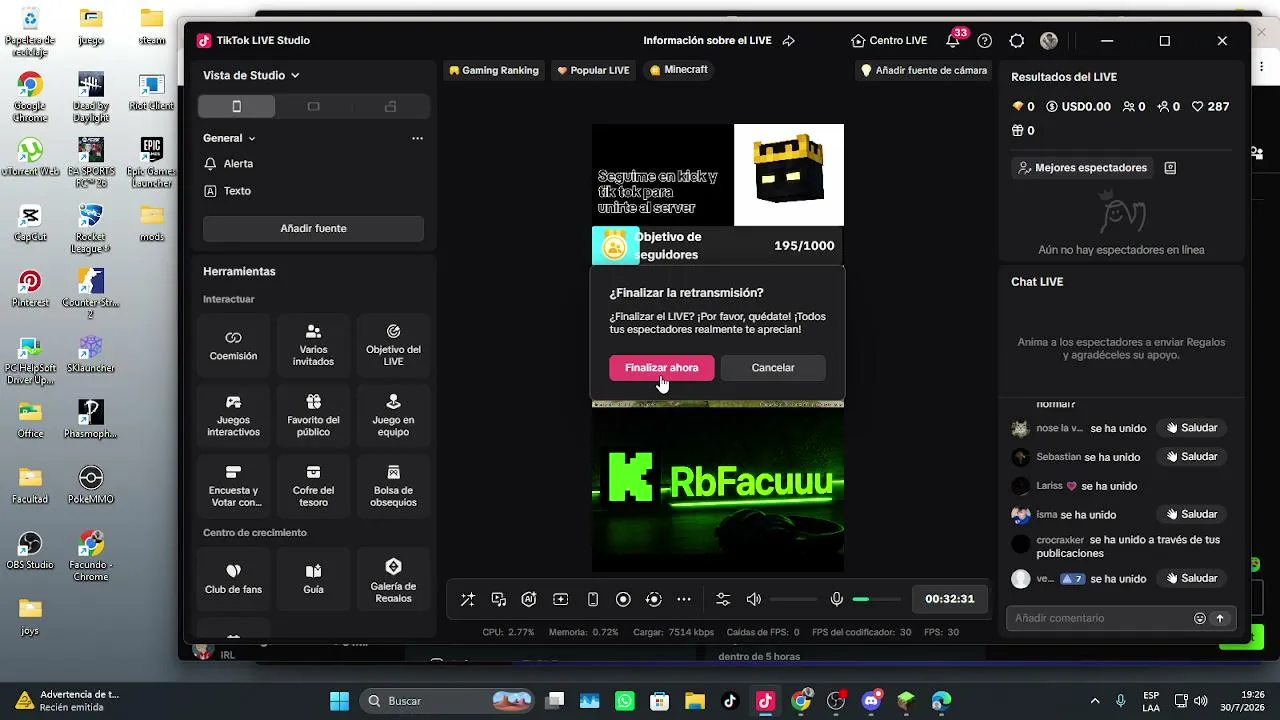Screen dimensions: 1280x720
Task: Open the audio mixer settings icon
Action: pos(723,599)
